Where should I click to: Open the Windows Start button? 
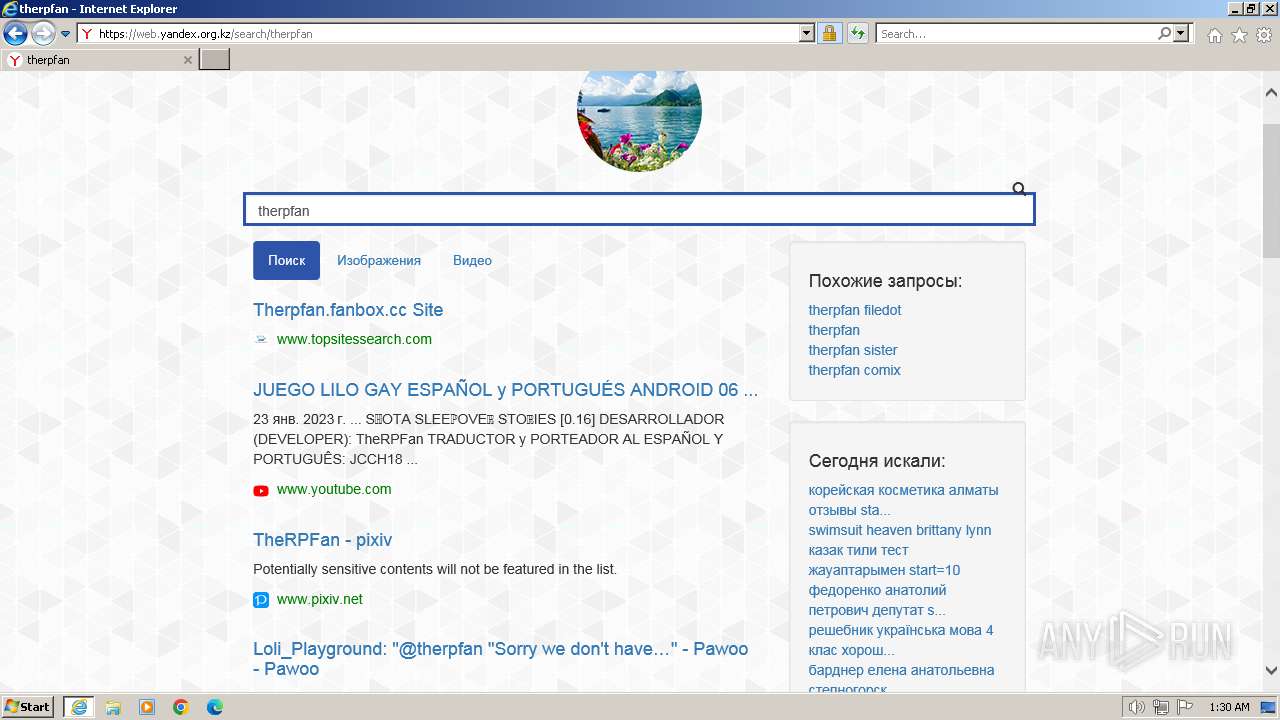point(28,707)
